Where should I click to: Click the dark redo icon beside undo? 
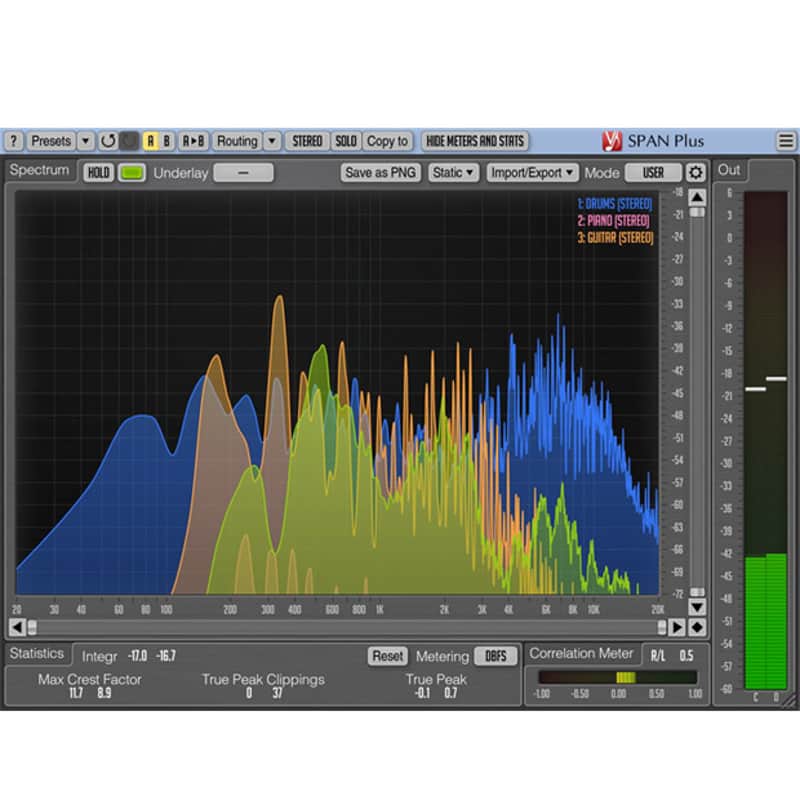click(x=129, y=141)
